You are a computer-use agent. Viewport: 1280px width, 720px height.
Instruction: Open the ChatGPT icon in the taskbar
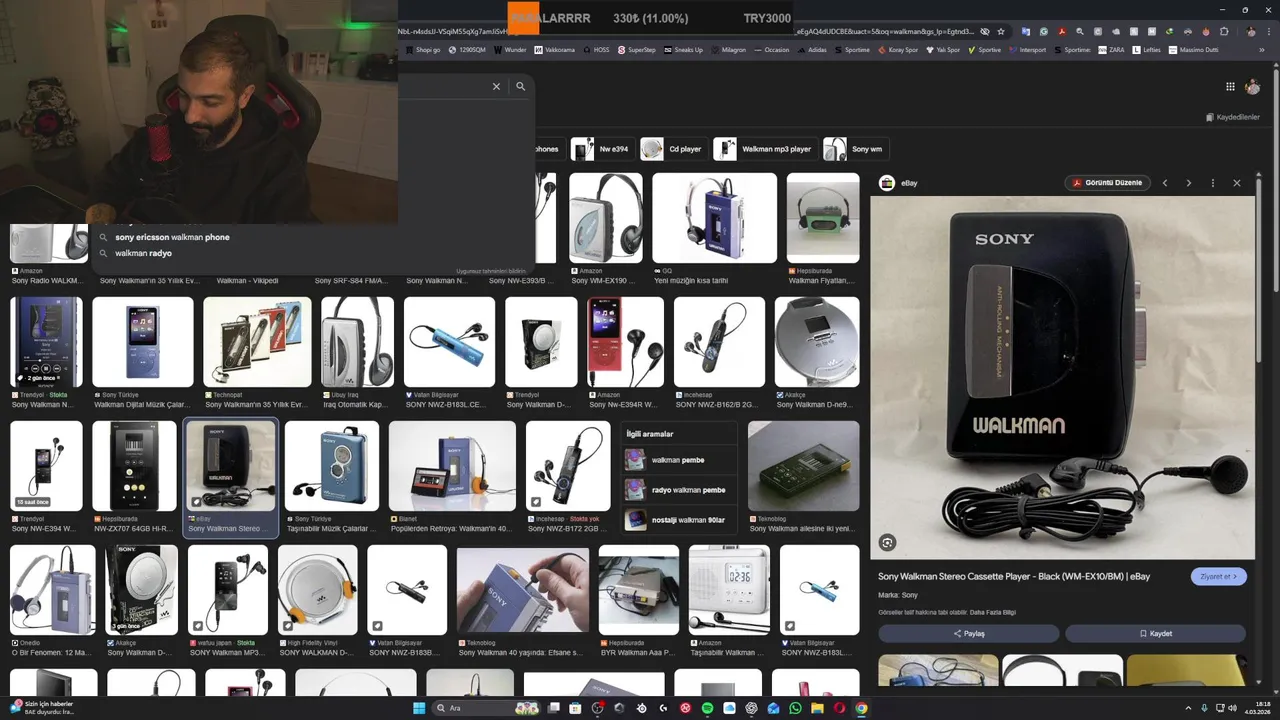[x=751, y=708]
